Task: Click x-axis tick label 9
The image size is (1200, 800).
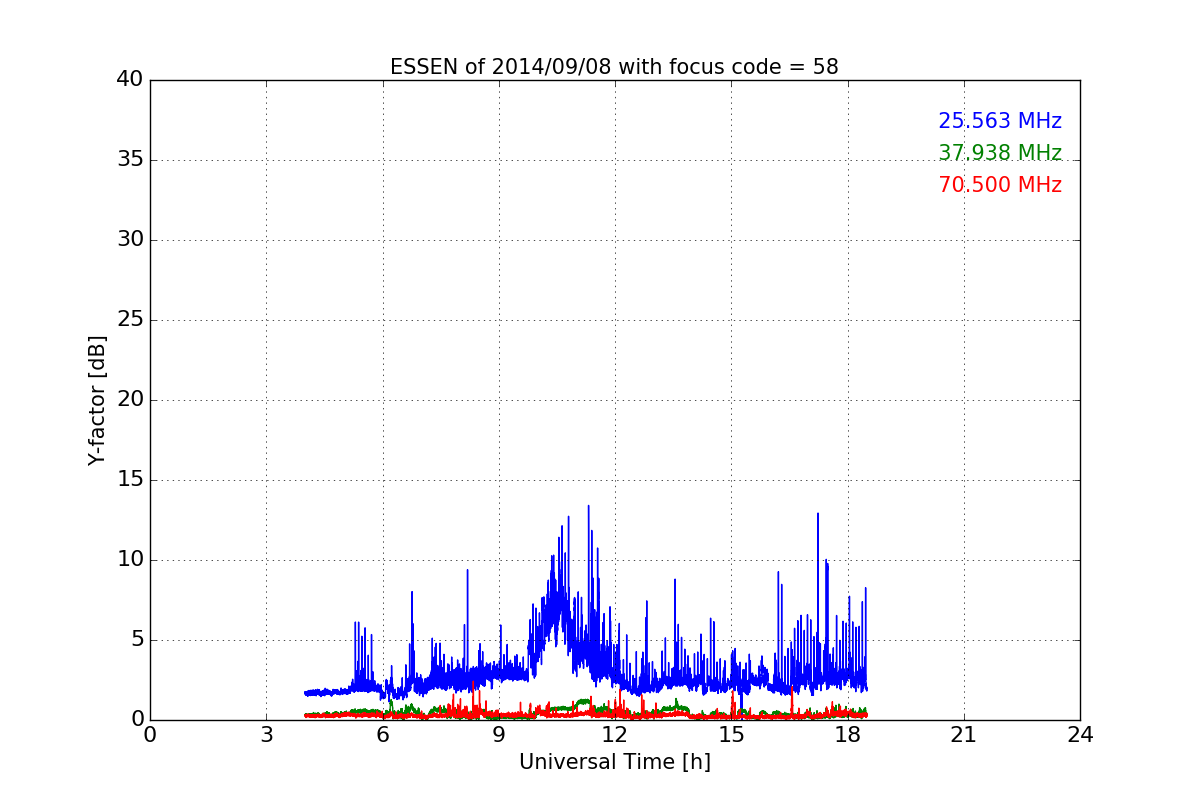Action: tap(499, 735)
